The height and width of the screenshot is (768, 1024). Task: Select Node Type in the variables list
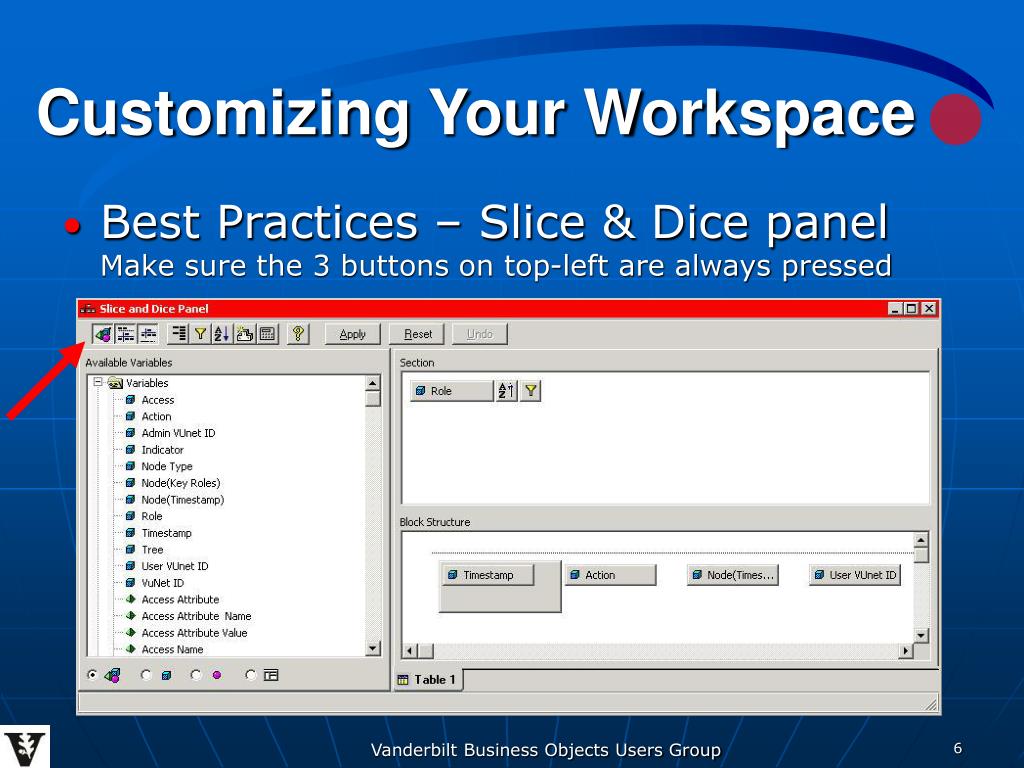pyautogui.click(x=167, y=466)
